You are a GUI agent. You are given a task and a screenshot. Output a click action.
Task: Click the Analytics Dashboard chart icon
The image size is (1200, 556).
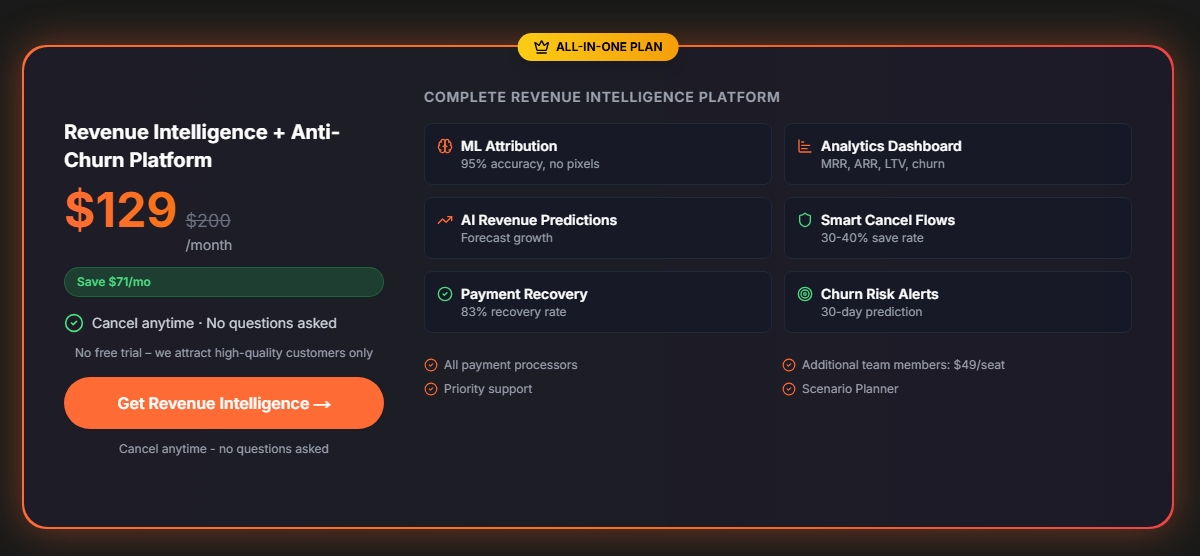click(805, 146)
